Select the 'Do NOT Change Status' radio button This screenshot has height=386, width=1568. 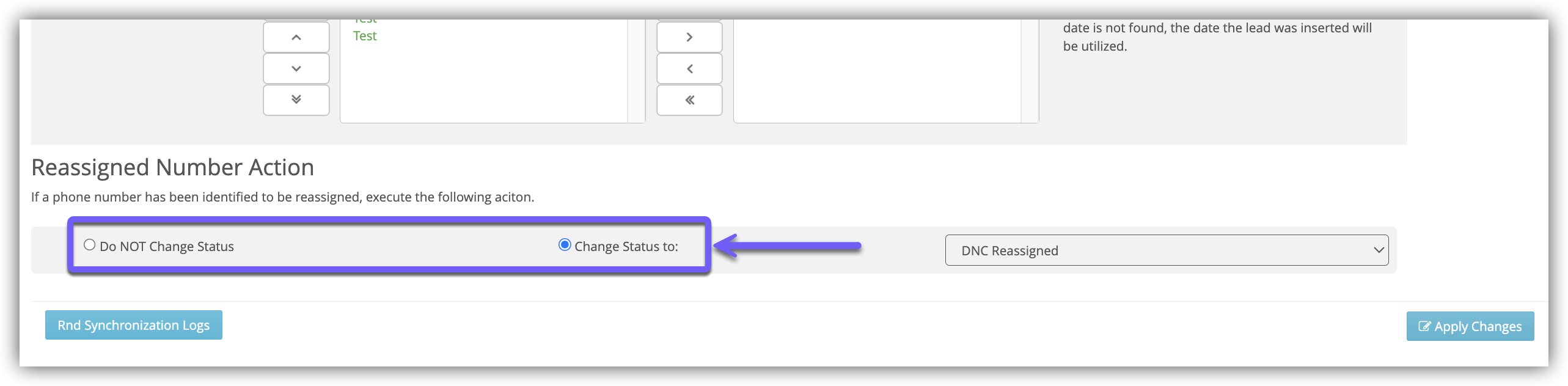tap(90, 245)
